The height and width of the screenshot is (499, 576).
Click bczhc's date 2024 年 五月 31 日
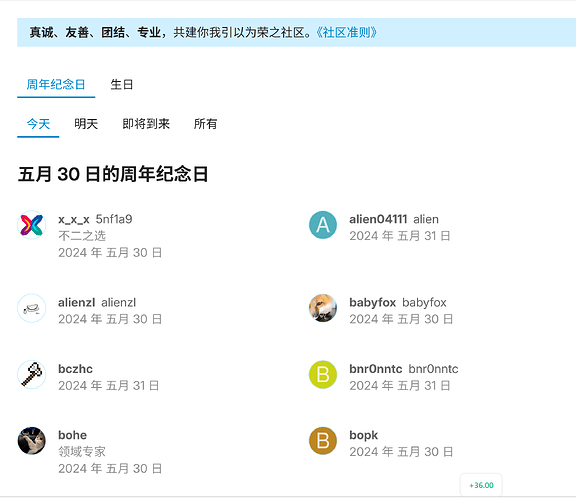pos(108,385)
